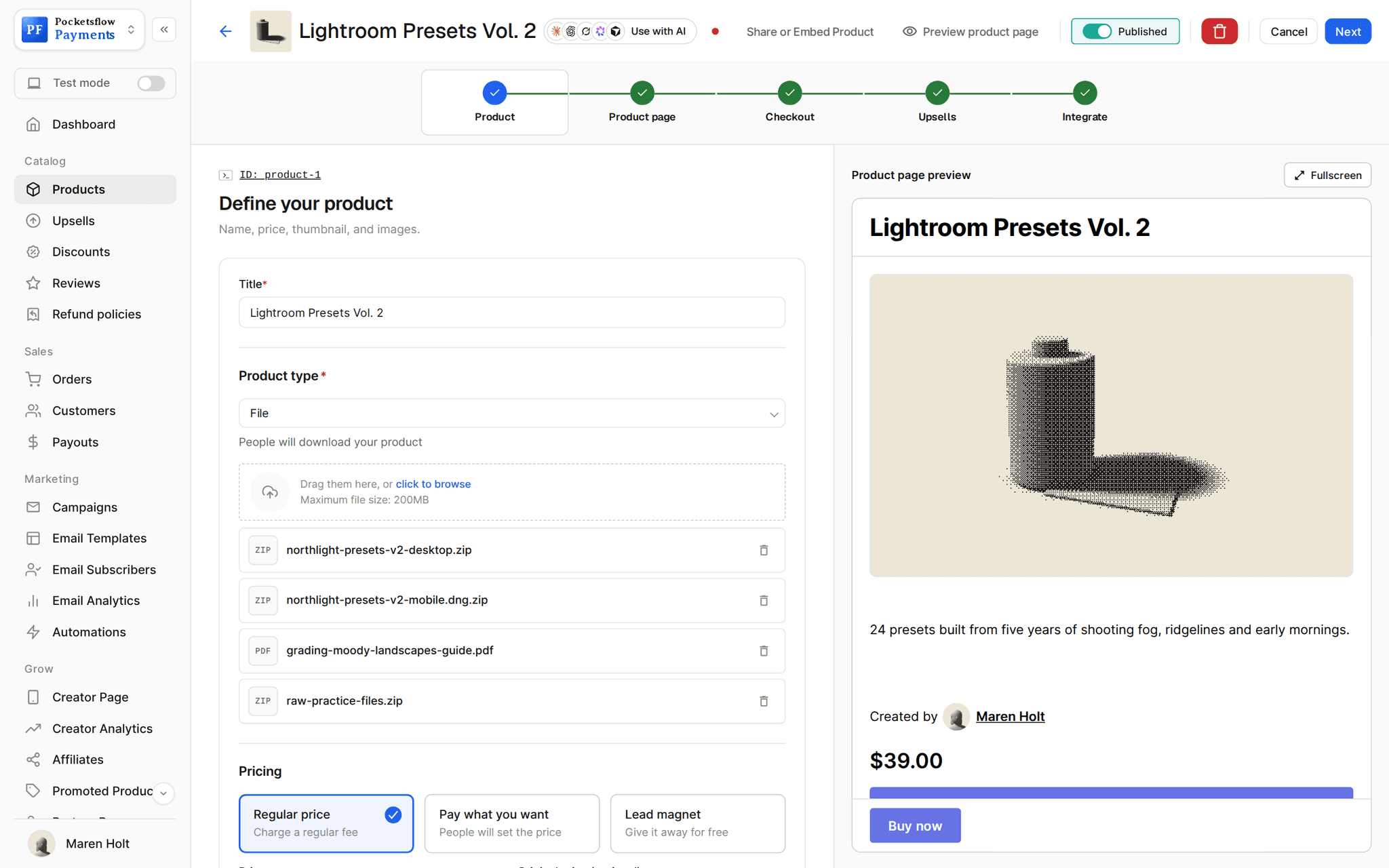This screenshot has width=1389, height=868.
Task: Select Pay what you want pricing option
Action: coord(512,823)
